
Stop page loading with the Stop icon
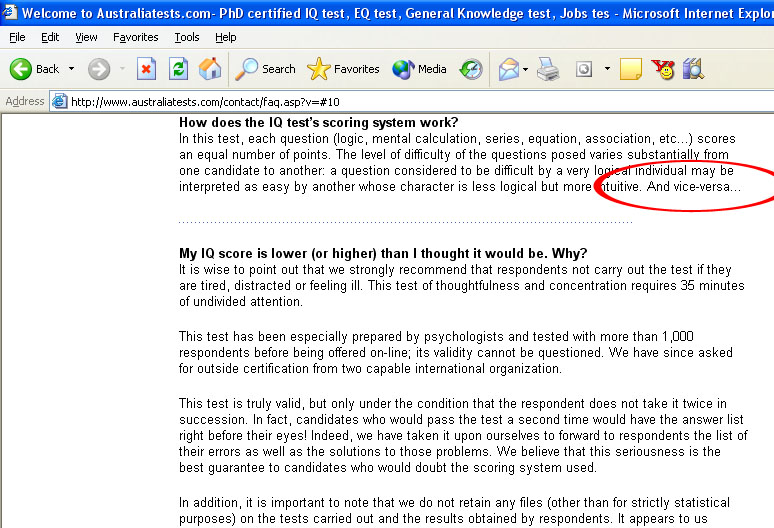coord(146,69)
